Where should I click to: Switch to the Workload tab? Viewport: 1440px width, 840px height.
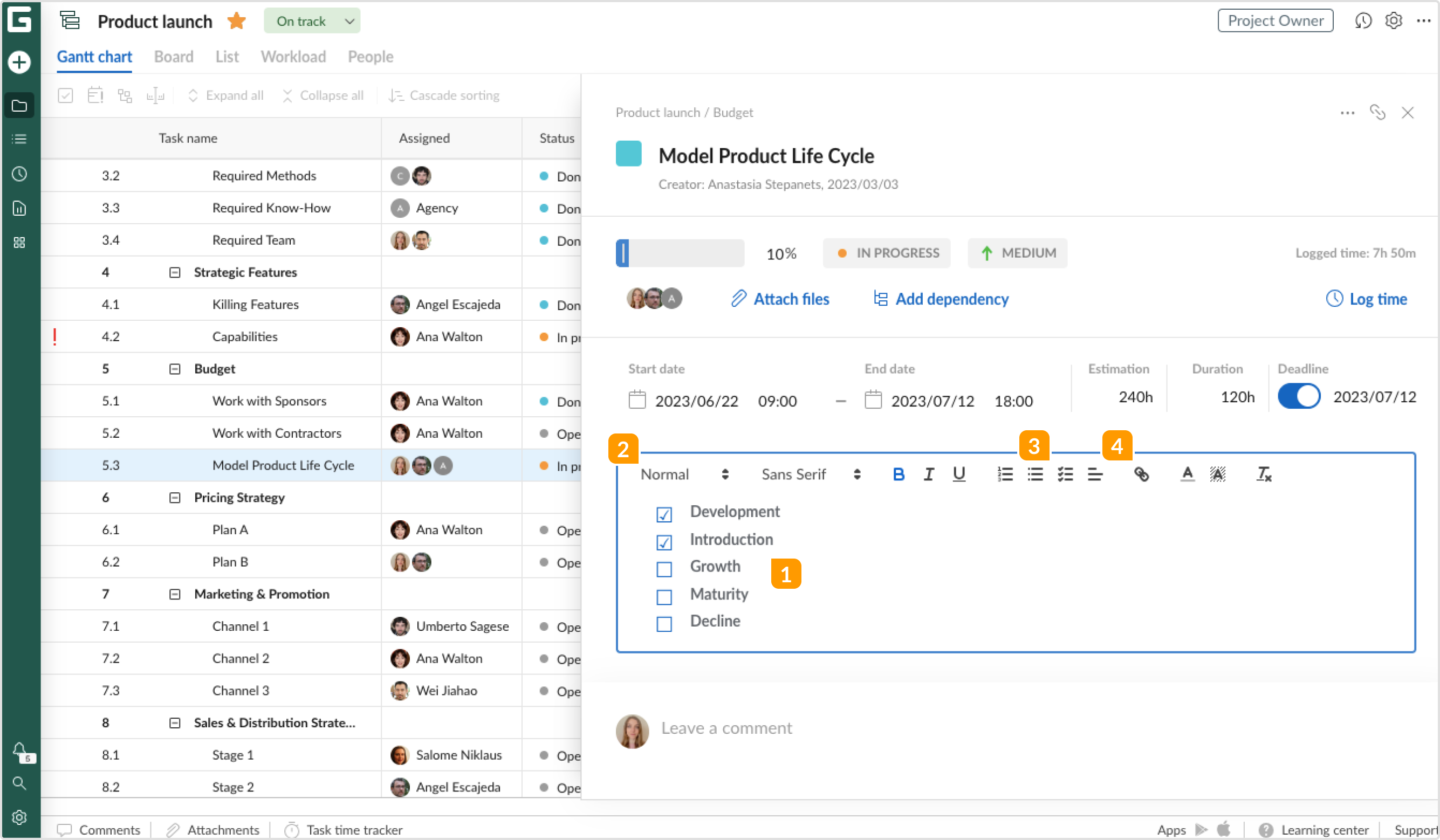coord(293,57)
